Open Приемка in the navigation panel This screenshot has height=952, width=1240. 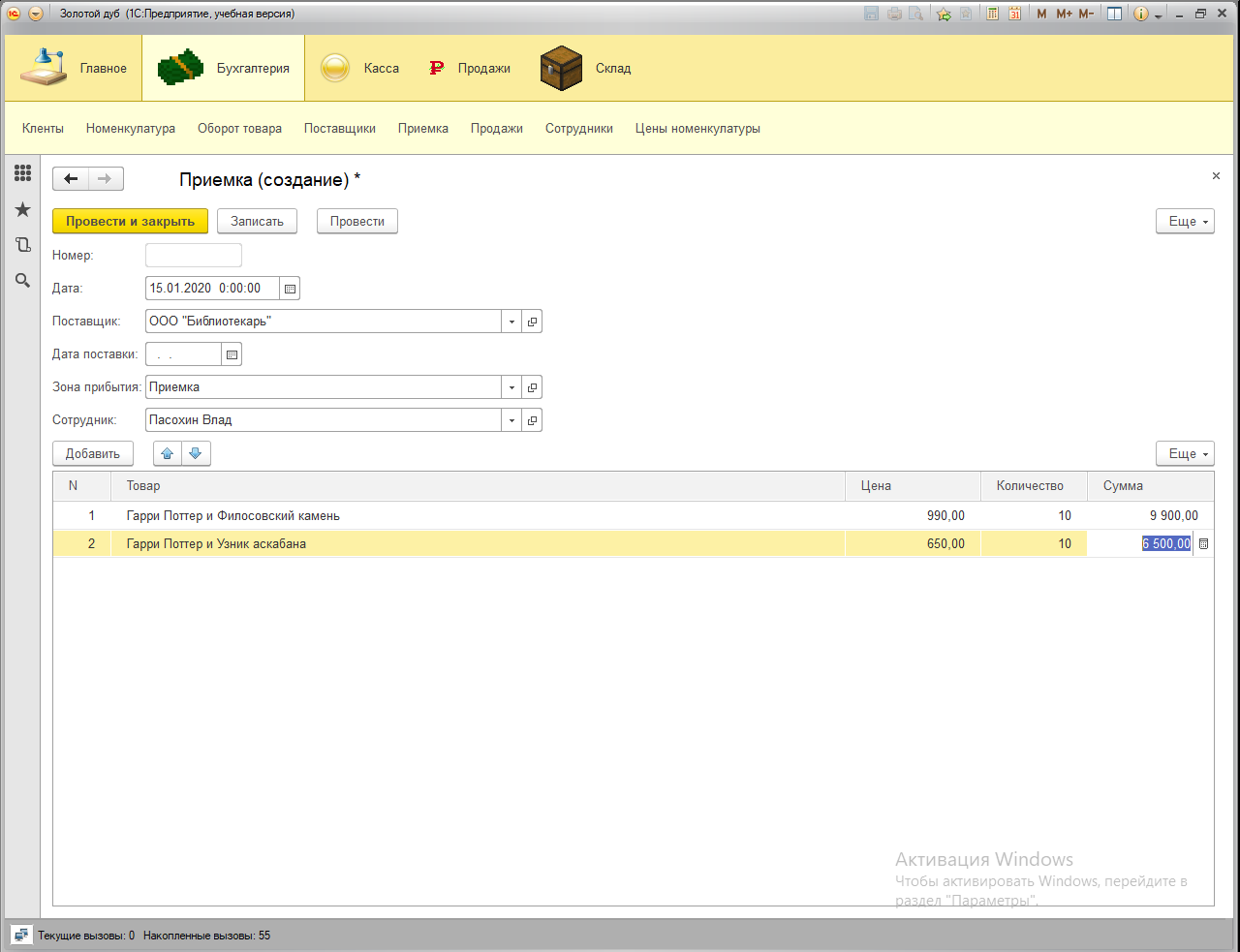click(423, 128)
